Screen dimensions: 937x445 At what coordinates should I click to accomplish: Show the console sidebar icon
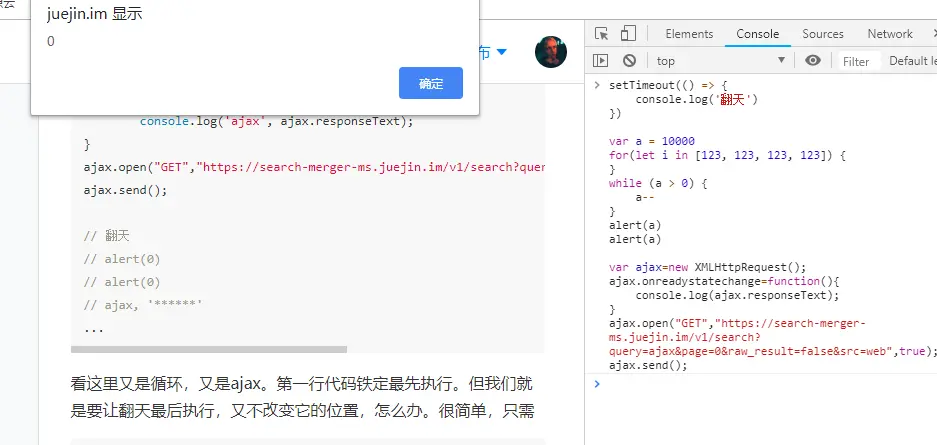(x=601, y=60)
